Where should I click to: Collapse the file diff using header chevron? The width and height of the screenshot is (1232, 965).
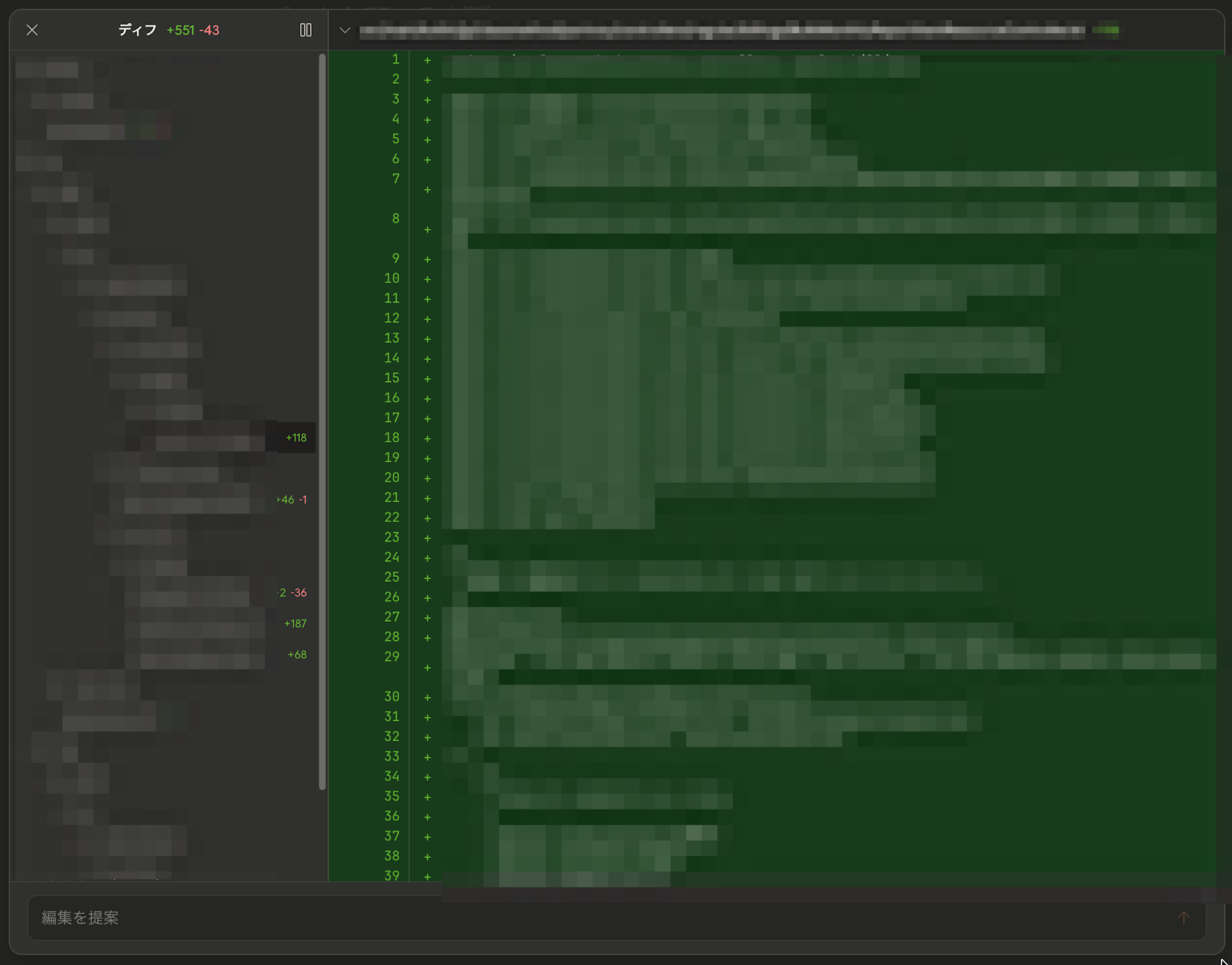(345, 30)
